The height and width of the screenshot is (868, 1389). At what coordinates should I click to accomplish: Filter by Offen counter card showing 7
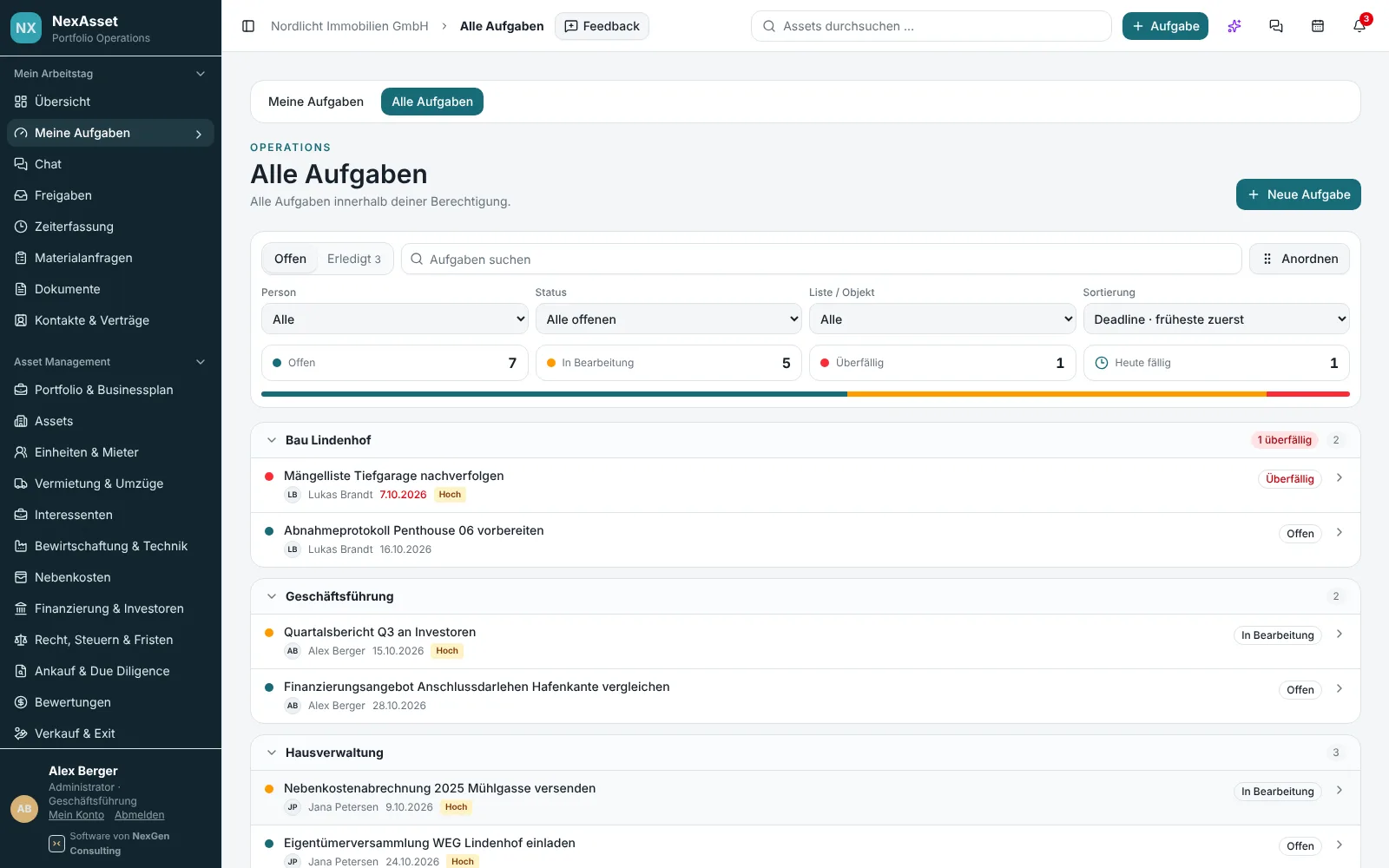[394, 363]
